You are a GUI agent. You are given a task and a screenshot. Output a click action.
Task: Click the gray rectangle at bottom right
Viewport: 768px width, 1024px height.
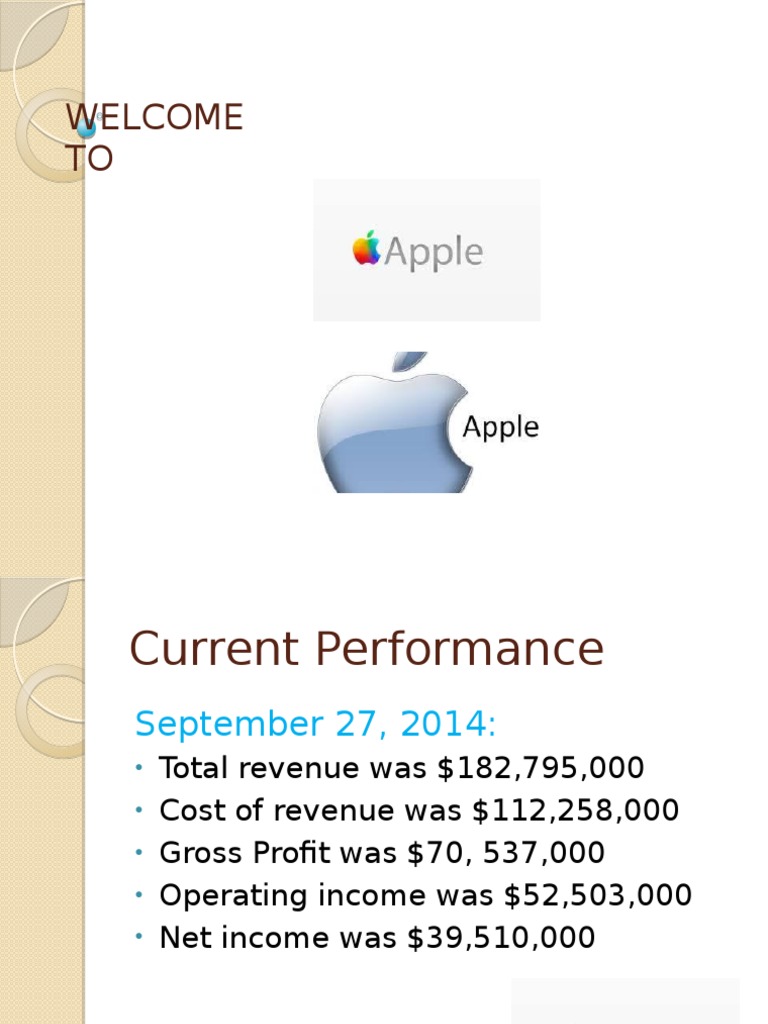[625, 1000]
